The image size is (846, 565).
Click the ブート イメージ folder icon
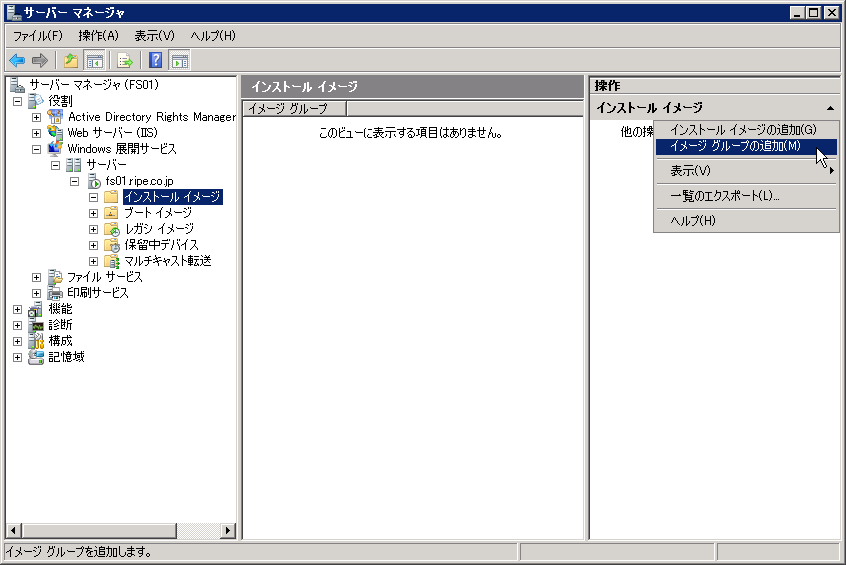[111, 213]
